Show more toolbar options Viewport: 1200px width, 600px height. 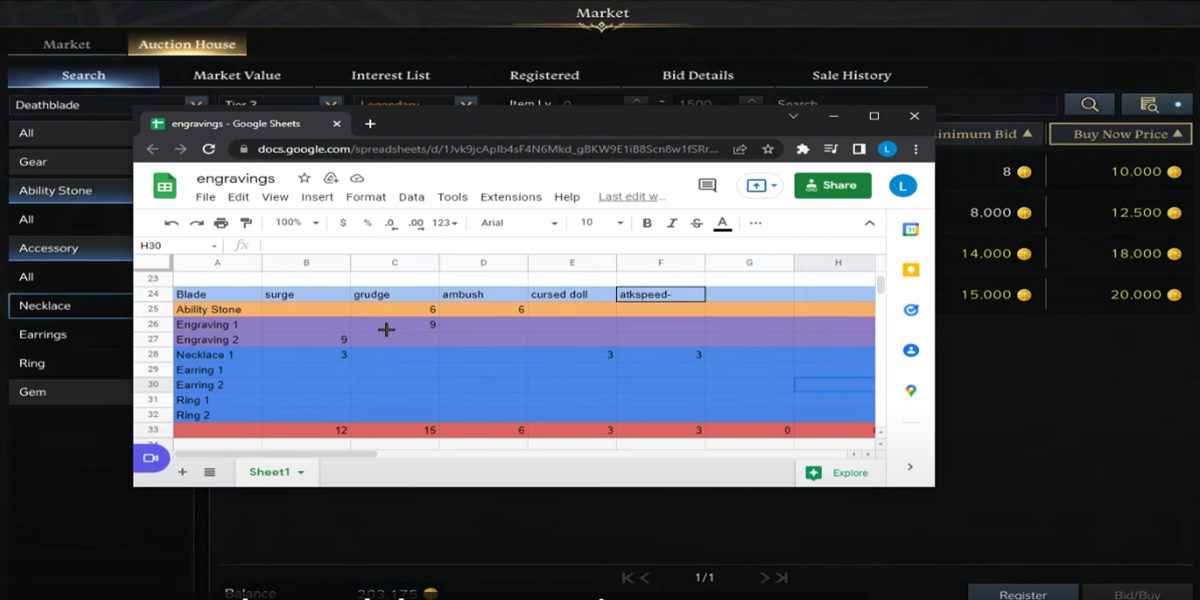(x=755, y=223)
